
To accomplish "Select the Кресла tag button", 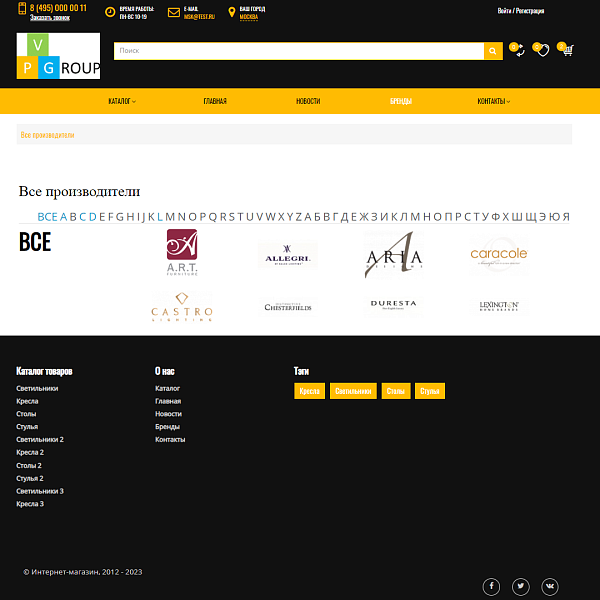I will click(309, 391).
